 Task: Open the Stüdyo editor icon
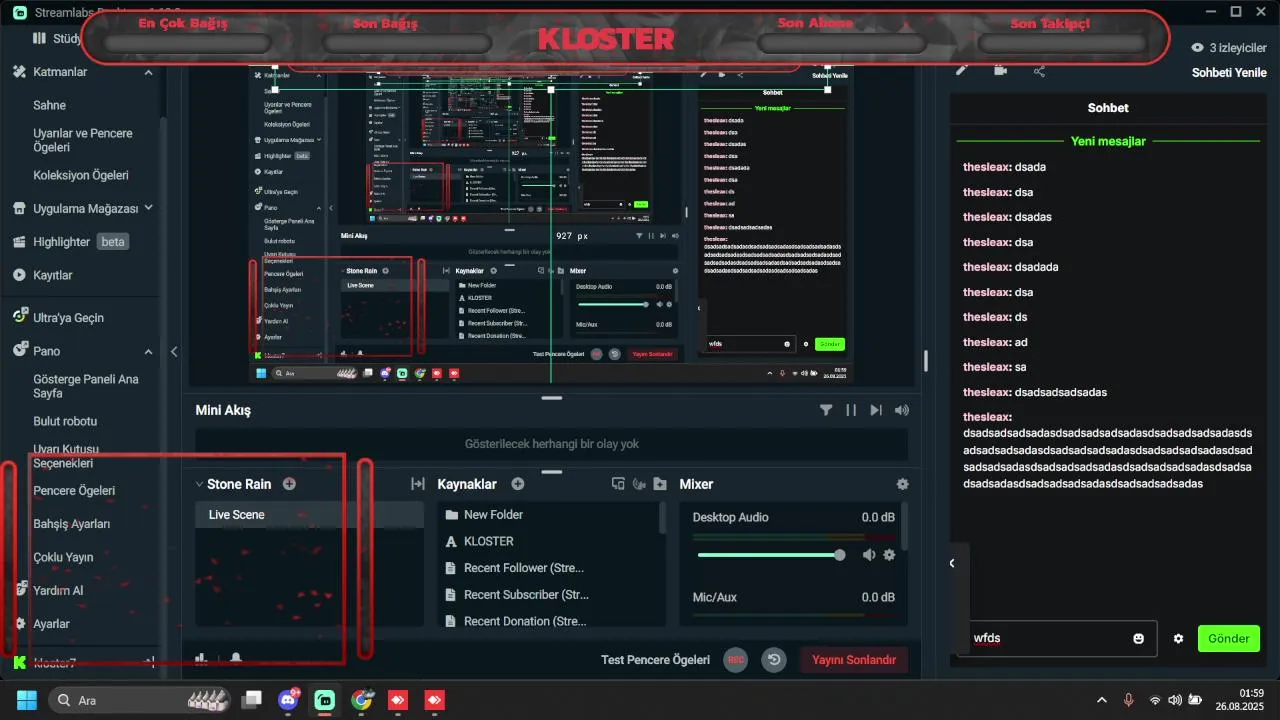point(40,38)
